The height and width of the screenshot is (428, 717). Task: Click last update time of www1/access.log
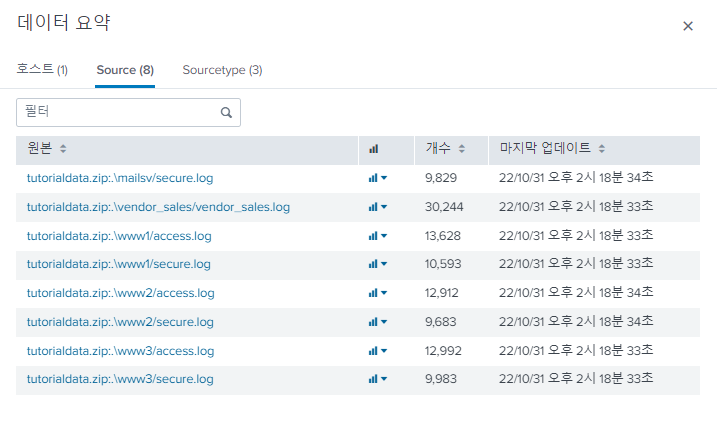coord(576,235)
